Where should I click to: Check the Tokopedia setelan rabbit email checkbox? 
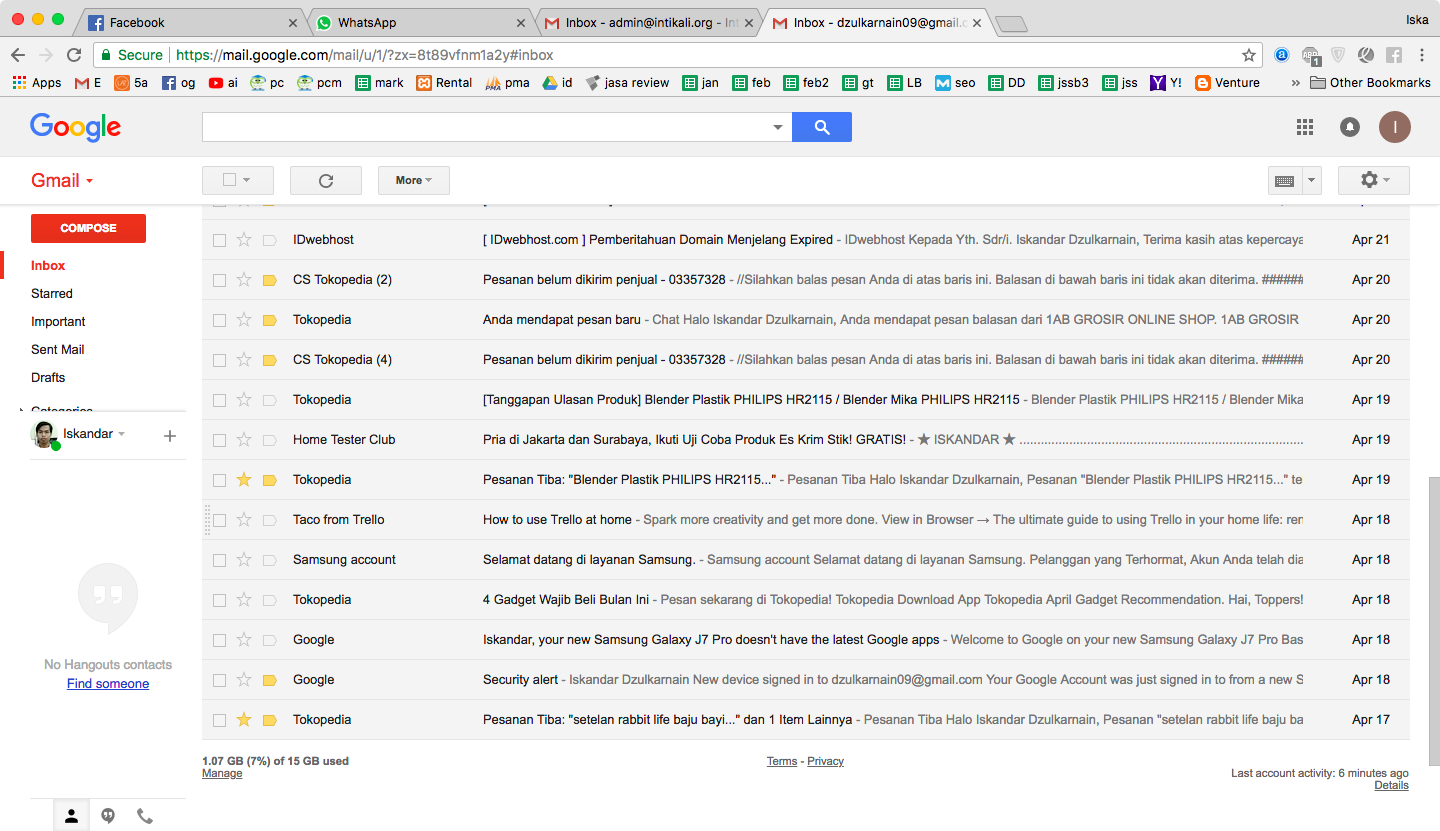tap(219, 720)
